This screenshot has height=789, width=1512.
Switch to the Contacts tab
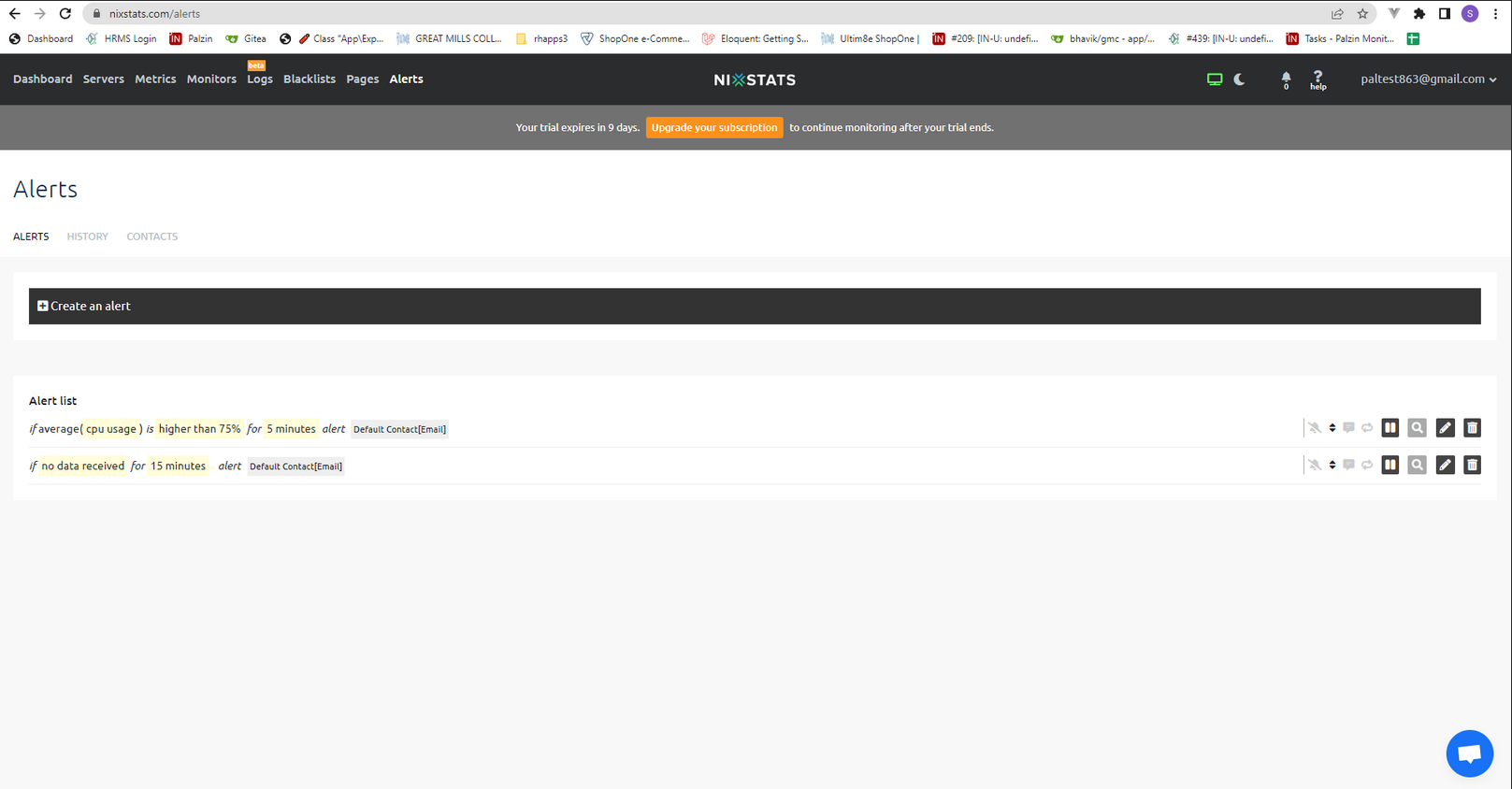[x=152, y=237]
